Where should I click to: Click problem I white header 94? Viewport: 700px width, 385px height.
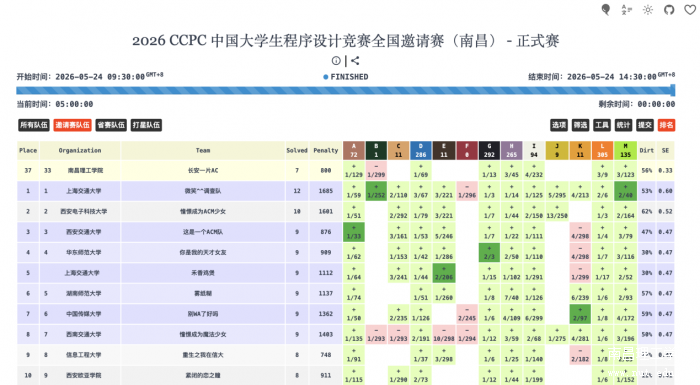click(534, 151)
